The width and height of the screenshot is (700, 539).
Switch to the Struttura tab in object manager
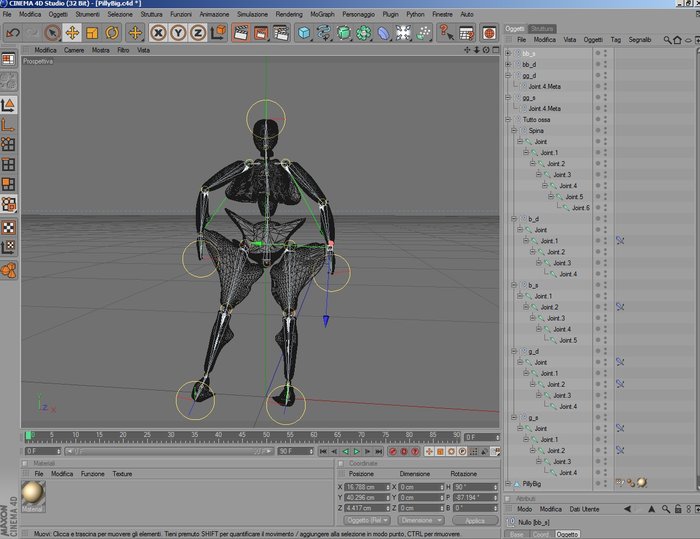pyautogui.click(x=542, y=29)
